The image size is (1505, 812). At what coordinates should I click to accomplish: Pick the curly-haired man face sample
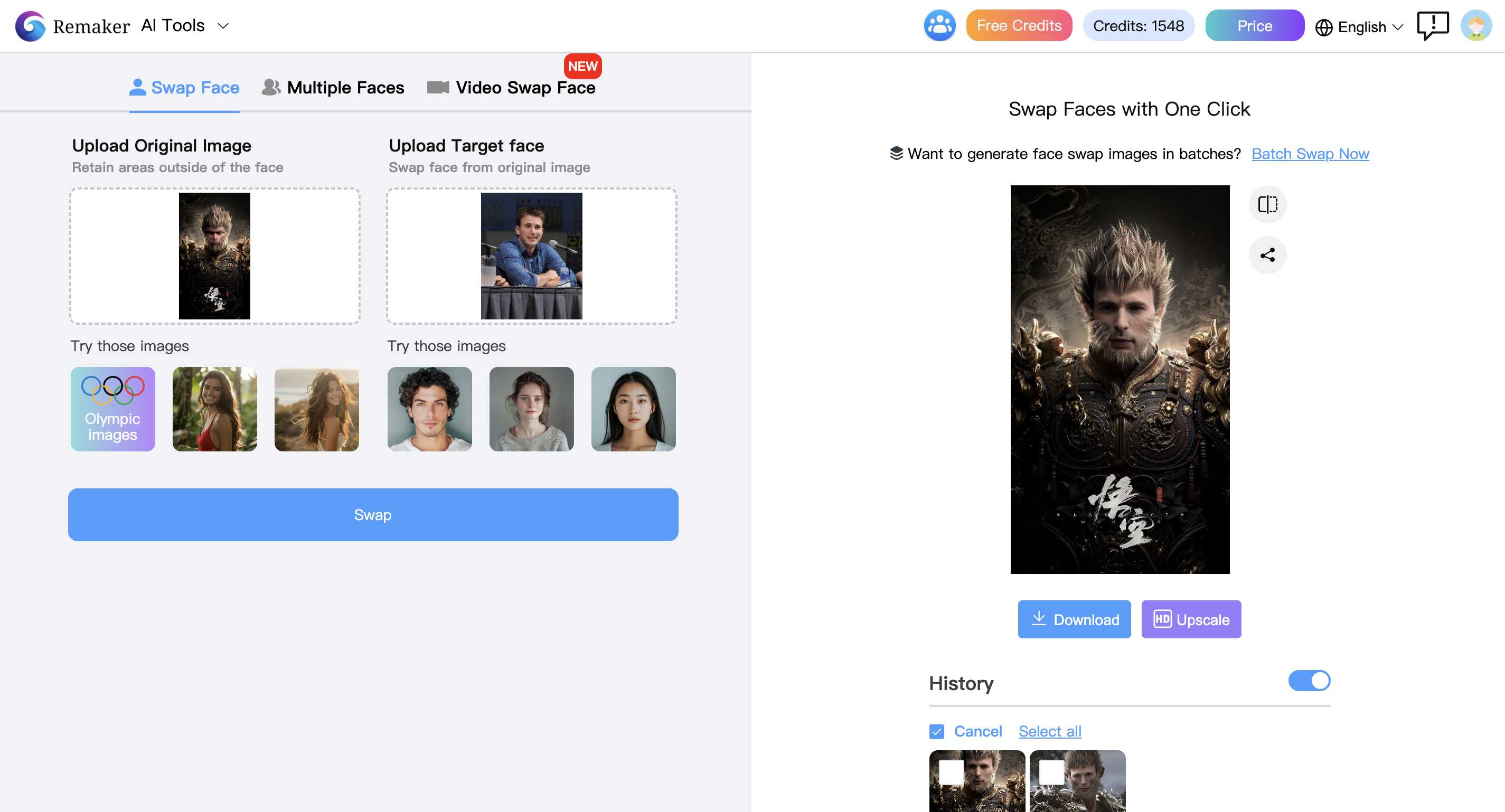coord(429,409)
